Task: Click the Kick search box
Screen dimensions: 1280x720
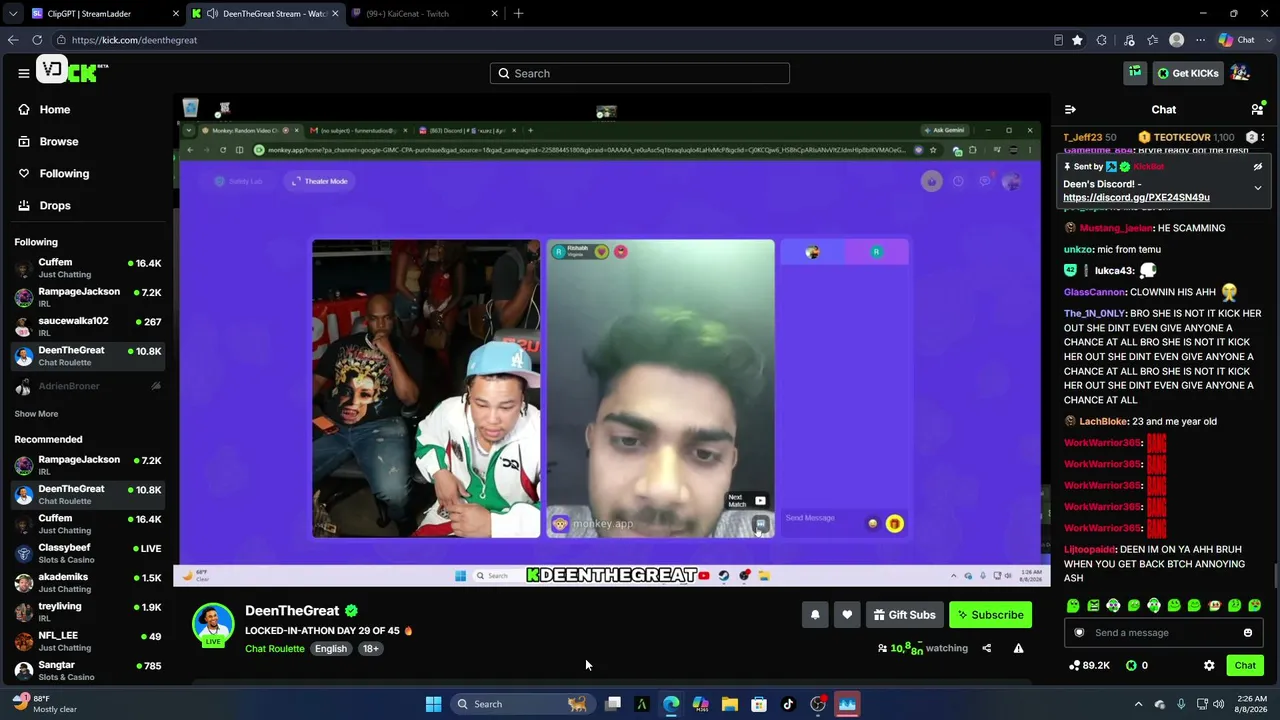Action: (640, 73)
